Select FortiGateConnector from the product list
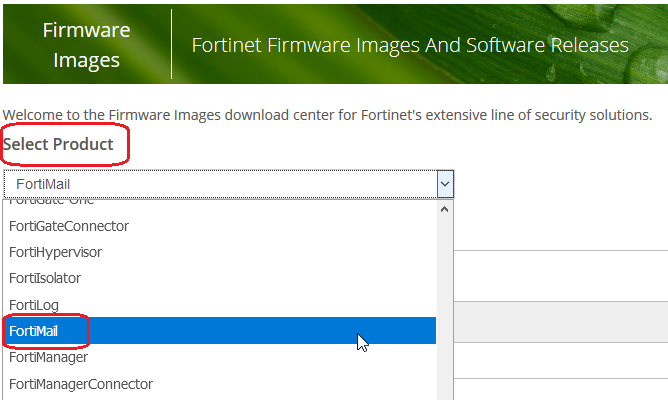This screenshot has width=668, height=400. [69, 226]
